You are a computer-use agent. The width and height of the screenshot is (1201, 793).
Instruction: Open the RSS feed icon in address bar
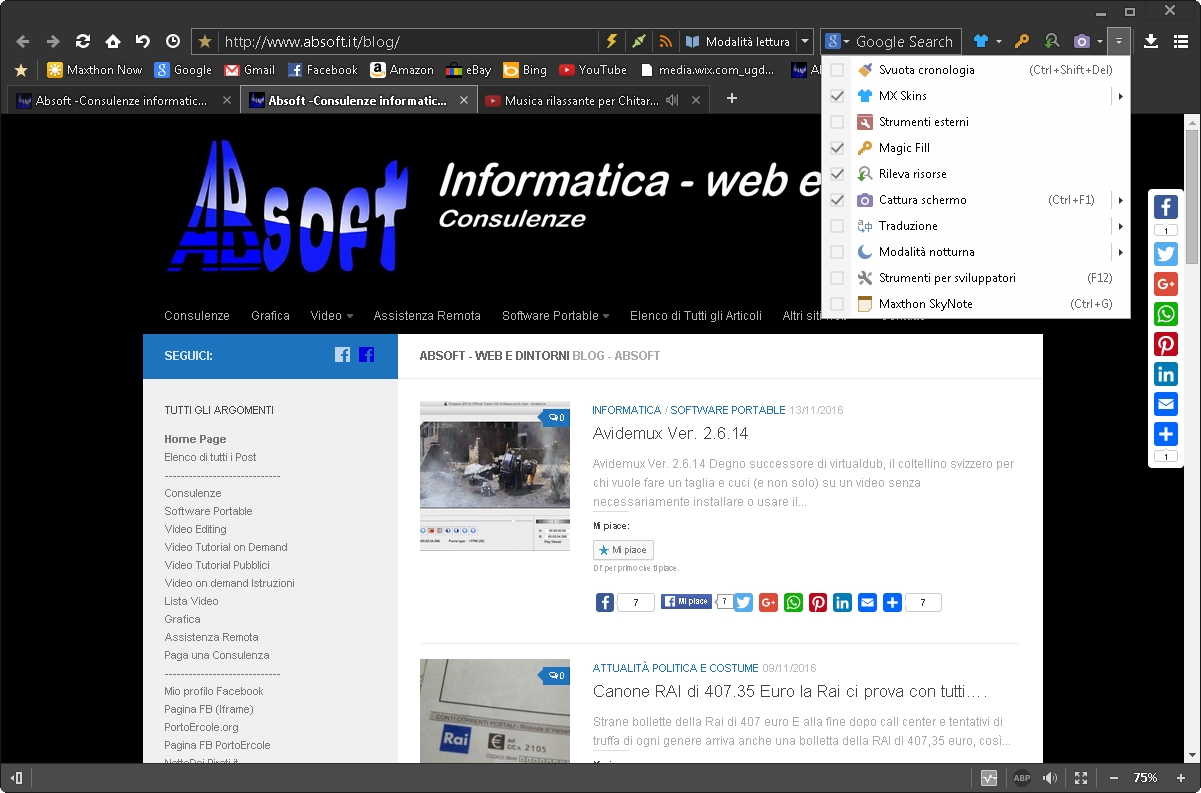point(665,42)
